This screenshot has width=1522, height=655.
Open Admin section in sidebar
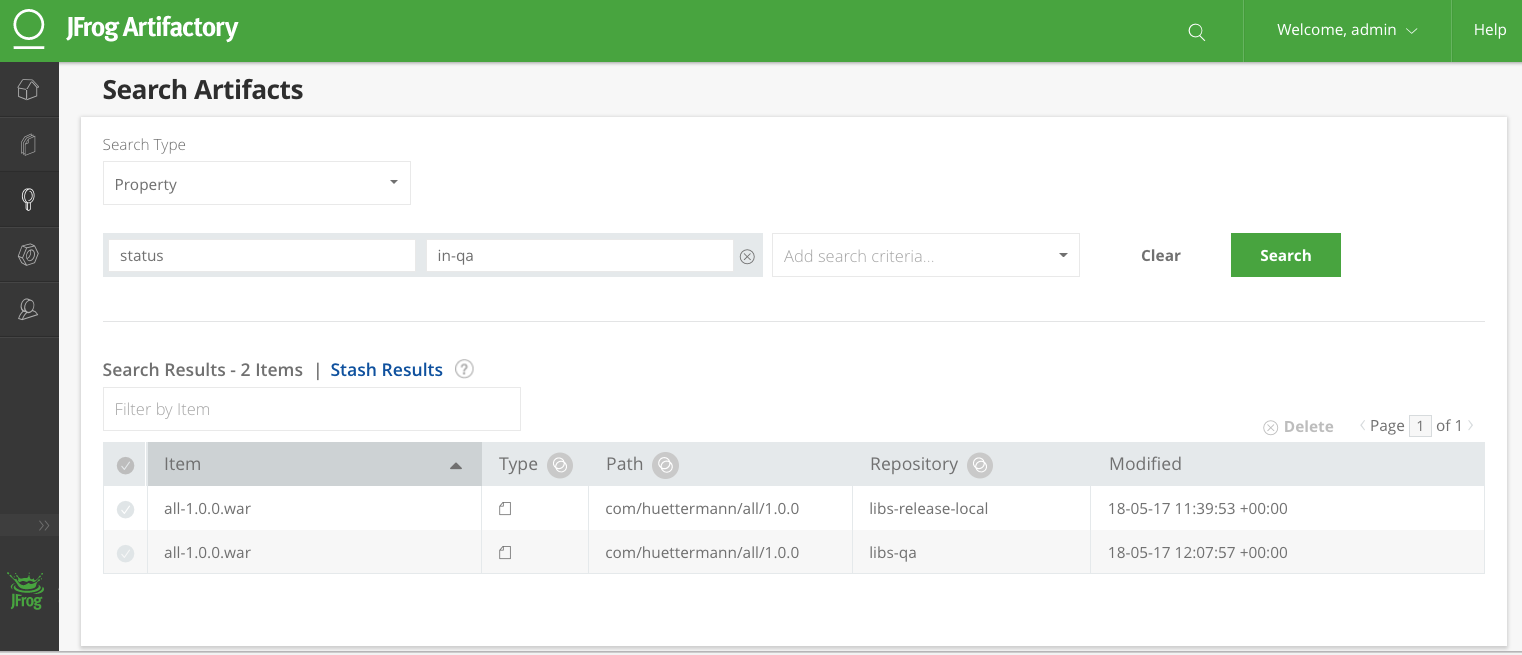pyautogui.click(x=28, y=310)
